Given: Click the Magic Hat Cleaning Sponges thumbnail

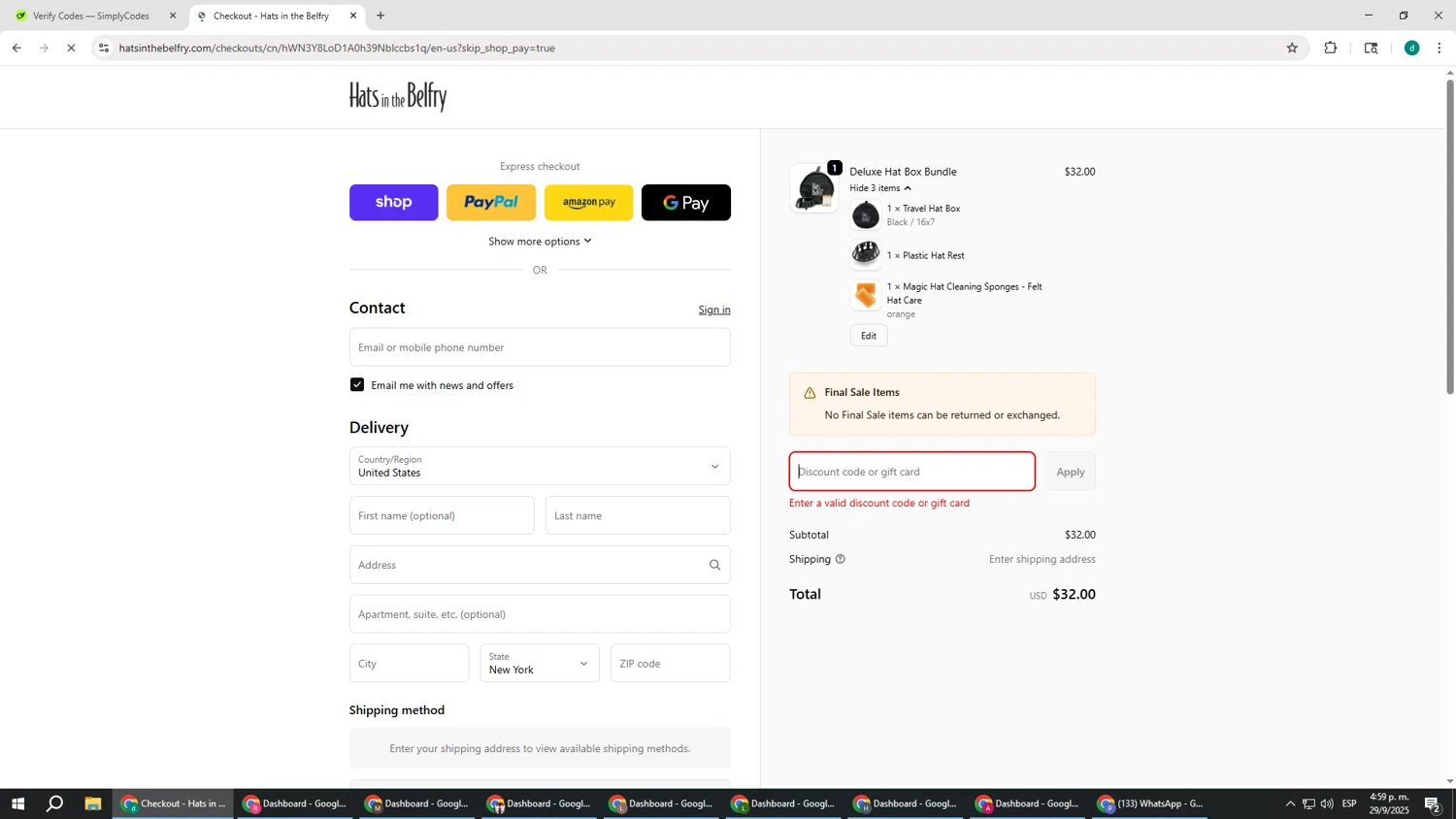Looking at the screenshot, I should 866,295.
